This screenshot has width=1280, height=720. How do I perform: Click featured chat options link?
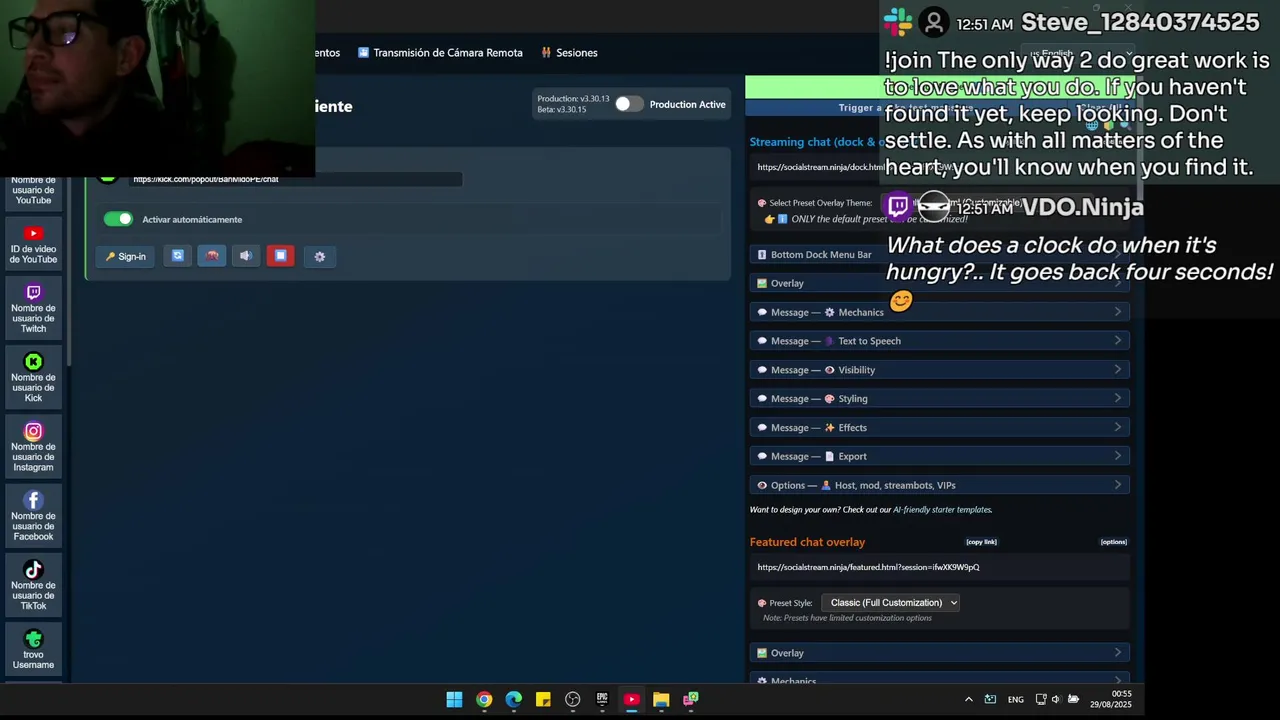click(1113, 542)
